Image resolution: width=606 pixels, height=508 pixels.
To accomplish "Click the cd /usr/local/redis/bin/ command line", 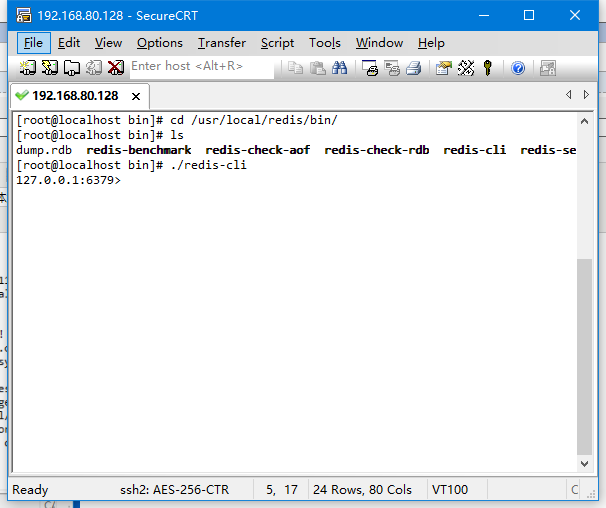I will tap(177, 120).
